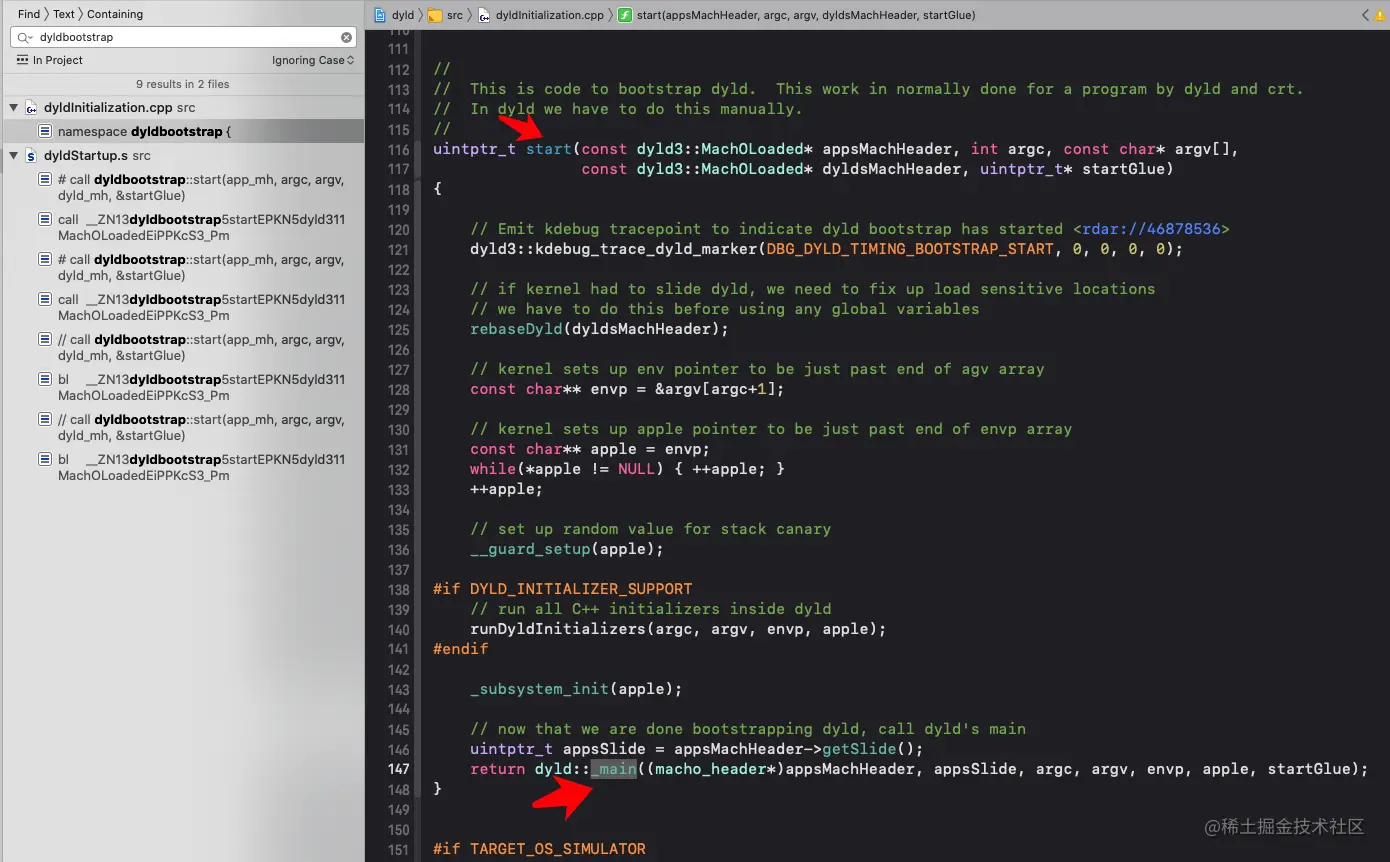Click the Containing match option
This screenshot has height=862, width=1390.
click(115, 14)
